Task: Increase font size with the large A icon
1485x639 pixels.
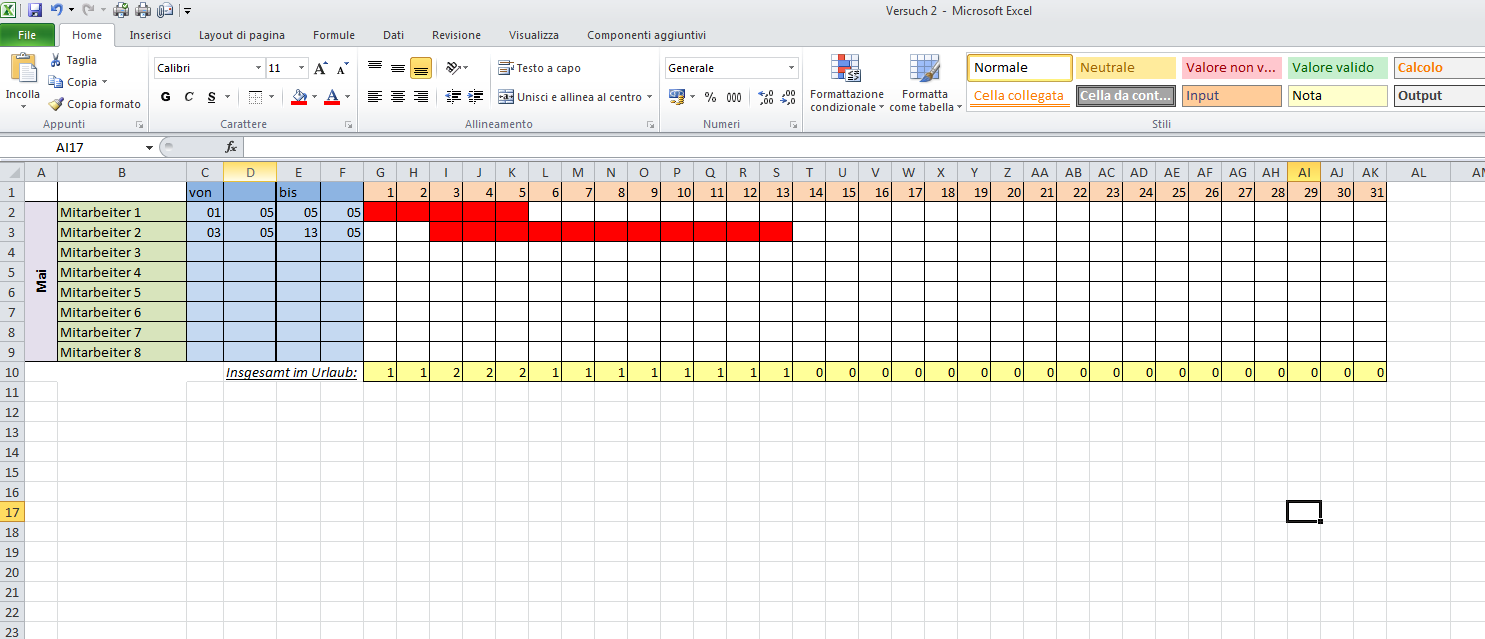Action: (x=320, y=69)
